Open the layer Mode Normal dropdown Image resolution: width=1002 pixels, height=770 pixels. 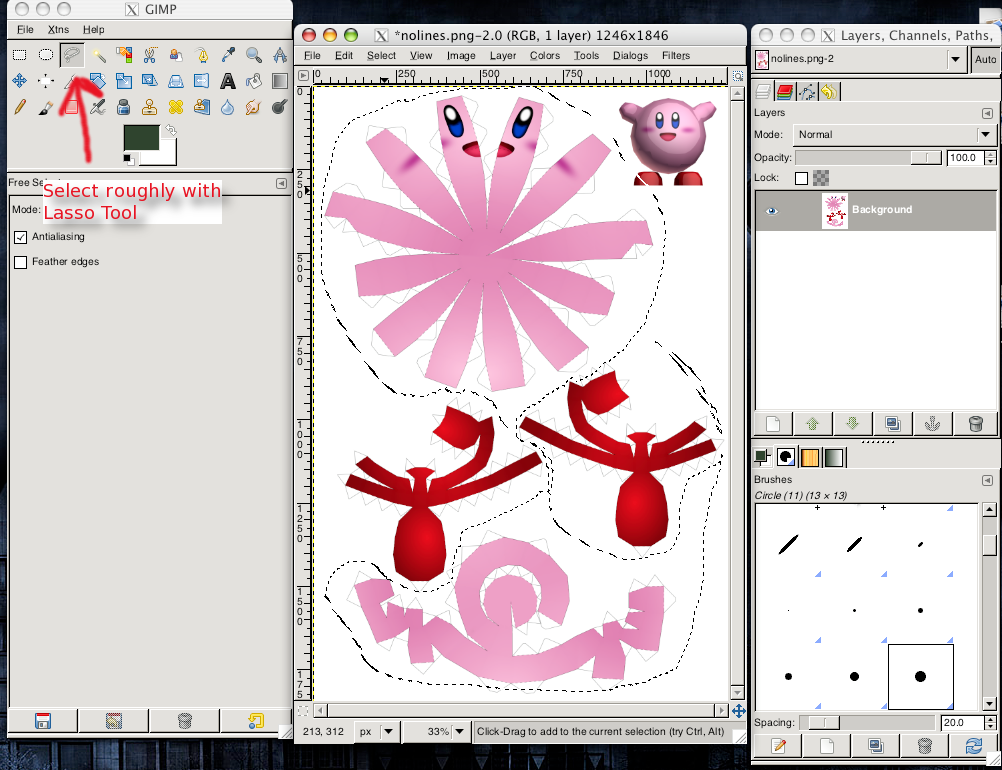pos(985,134)
